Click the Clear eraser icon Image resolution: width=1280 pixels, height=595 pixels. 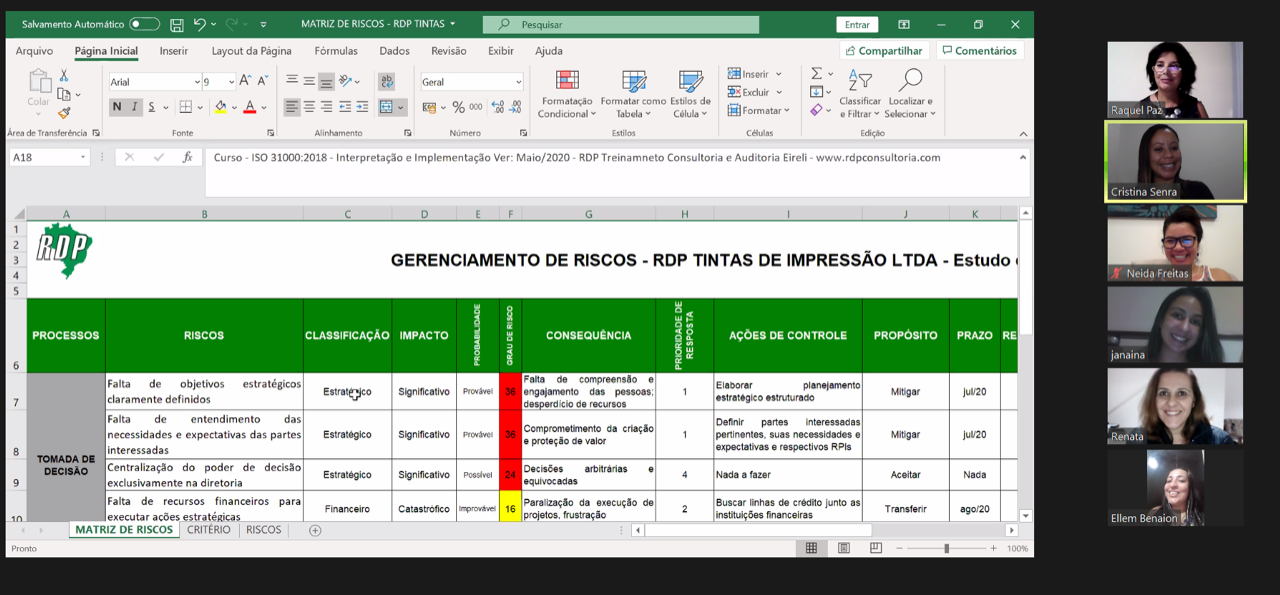coord(816,110)
